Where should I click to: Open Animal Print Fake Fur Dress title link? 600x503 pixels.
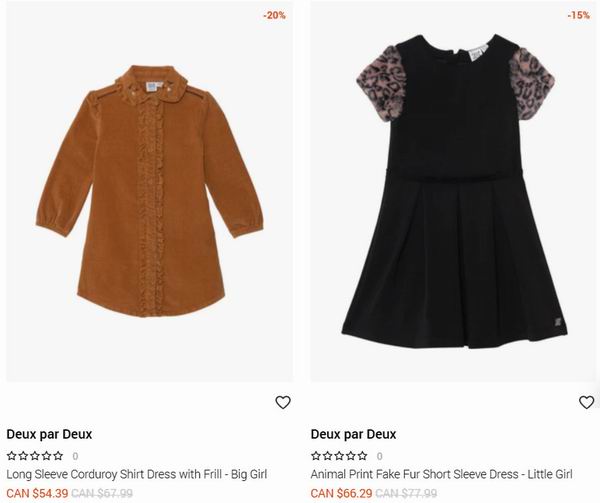tap(442, 474)
